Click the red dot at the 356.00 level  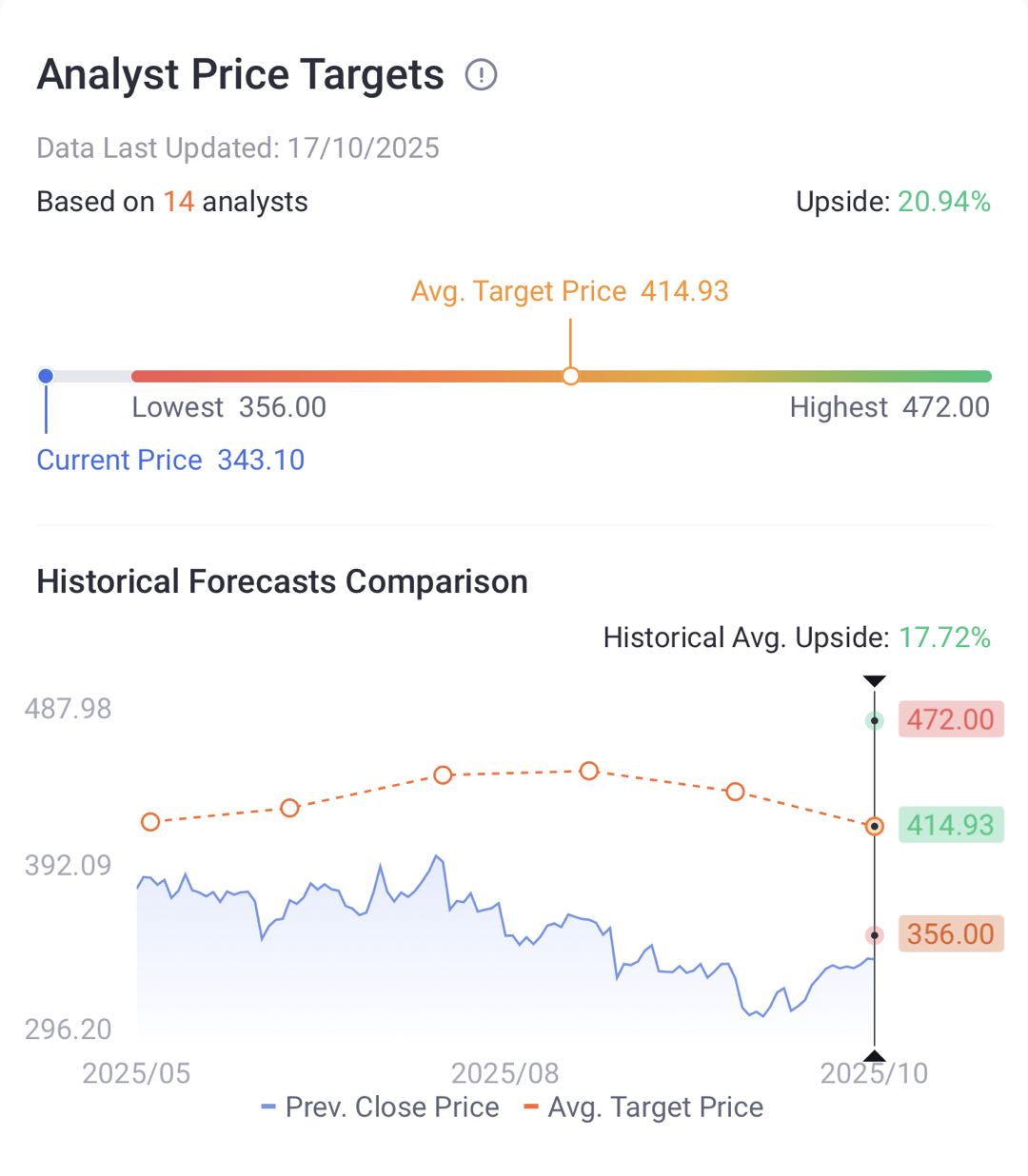tap(874, 935)
